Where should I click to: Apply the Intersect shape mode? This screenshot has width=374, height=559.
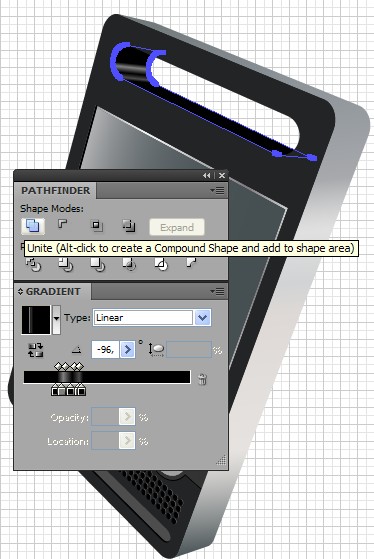pos(96,226)
